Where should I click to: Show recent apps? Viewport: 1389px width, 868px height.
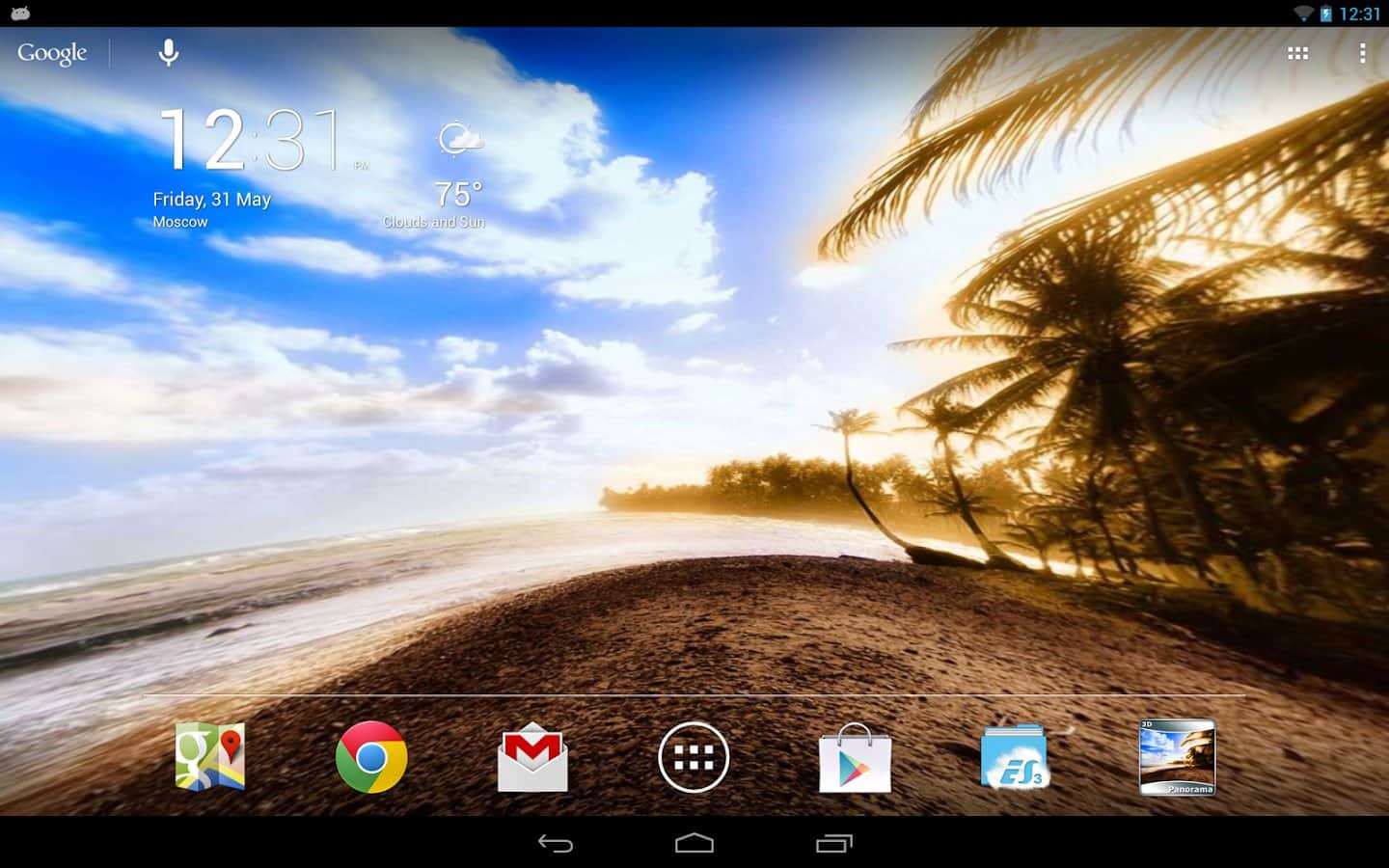tap(834, 844)
